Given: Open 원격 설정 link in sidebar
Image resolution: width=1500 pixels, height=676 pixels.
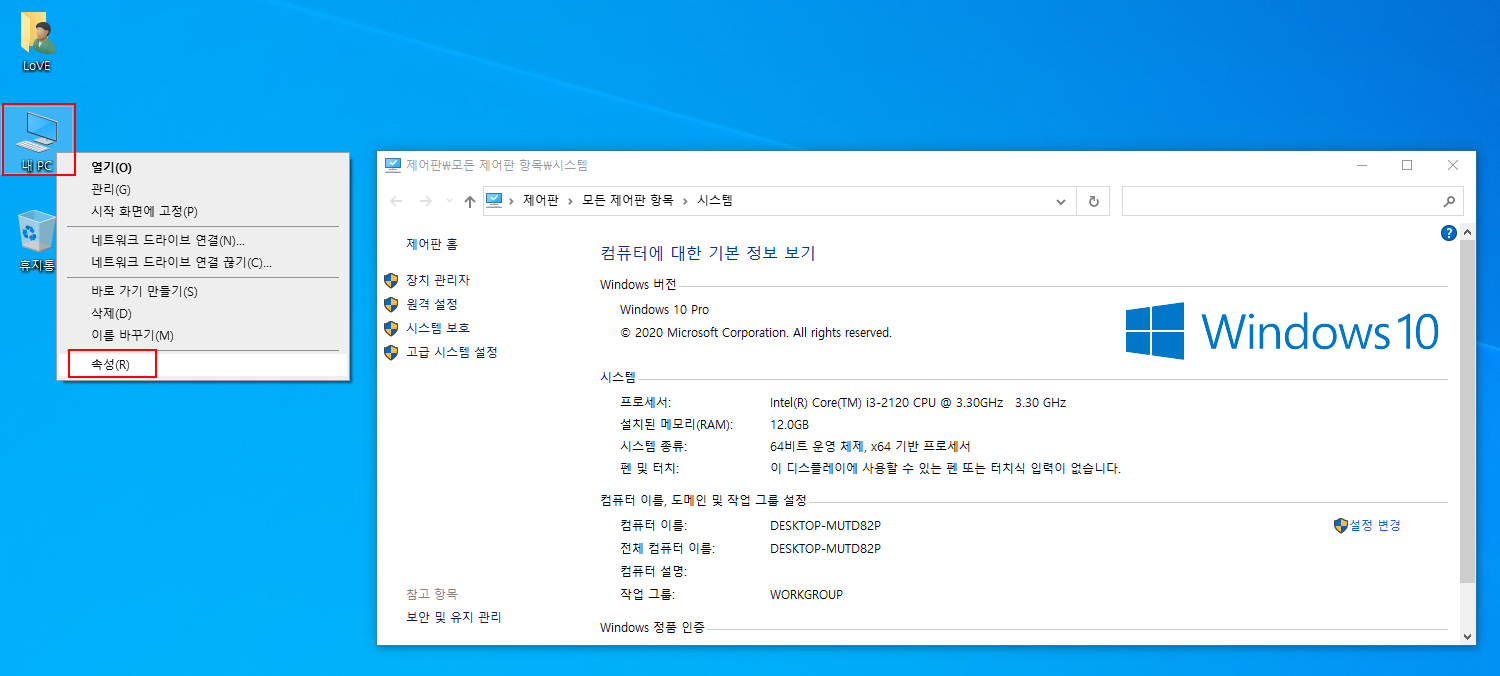Looking at the screenshot, I should click(x=432, y=305).
